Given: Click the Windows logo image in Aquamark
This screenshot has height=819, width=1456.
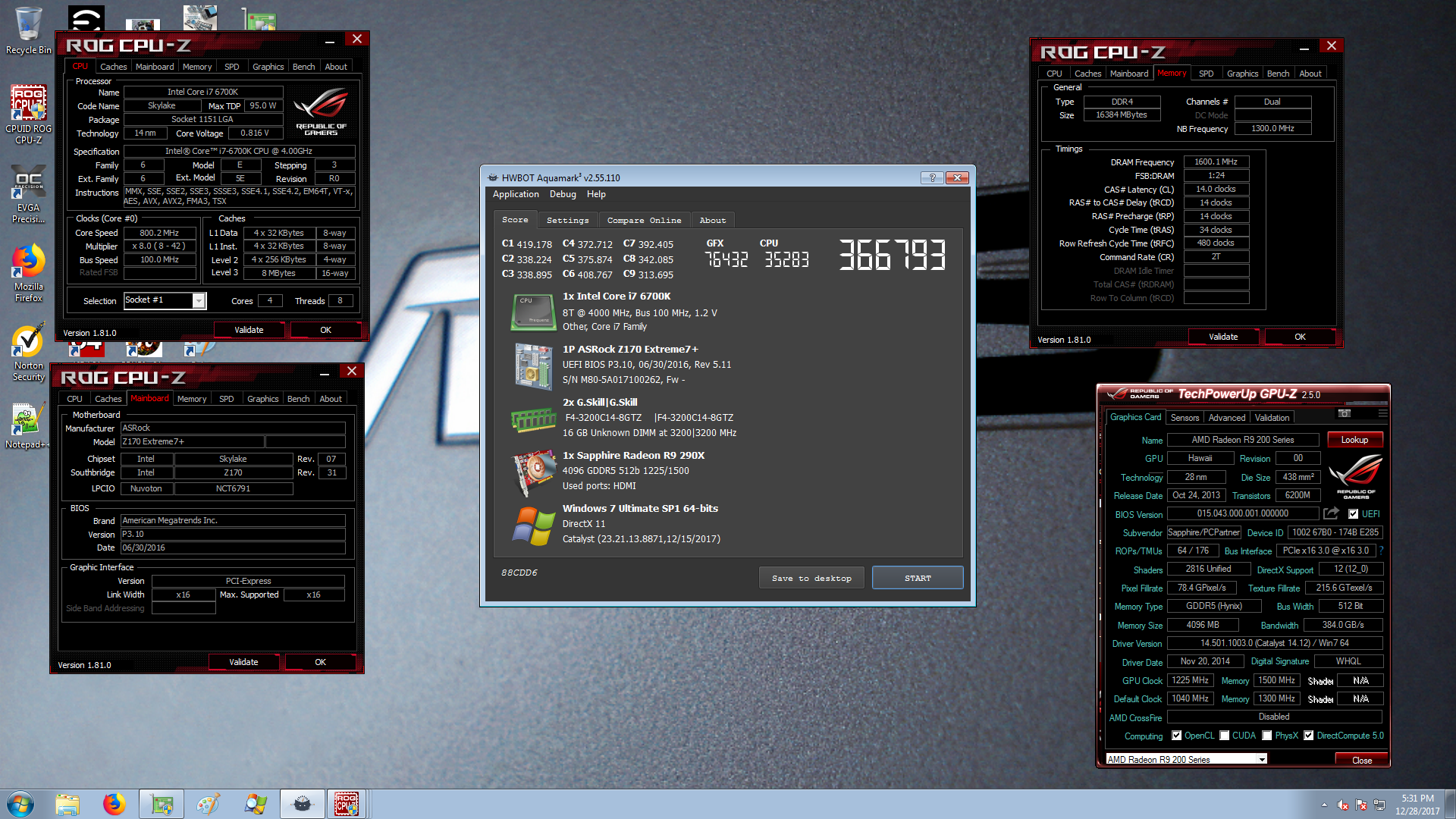Looking at the screenshot, I should (533, 526).
